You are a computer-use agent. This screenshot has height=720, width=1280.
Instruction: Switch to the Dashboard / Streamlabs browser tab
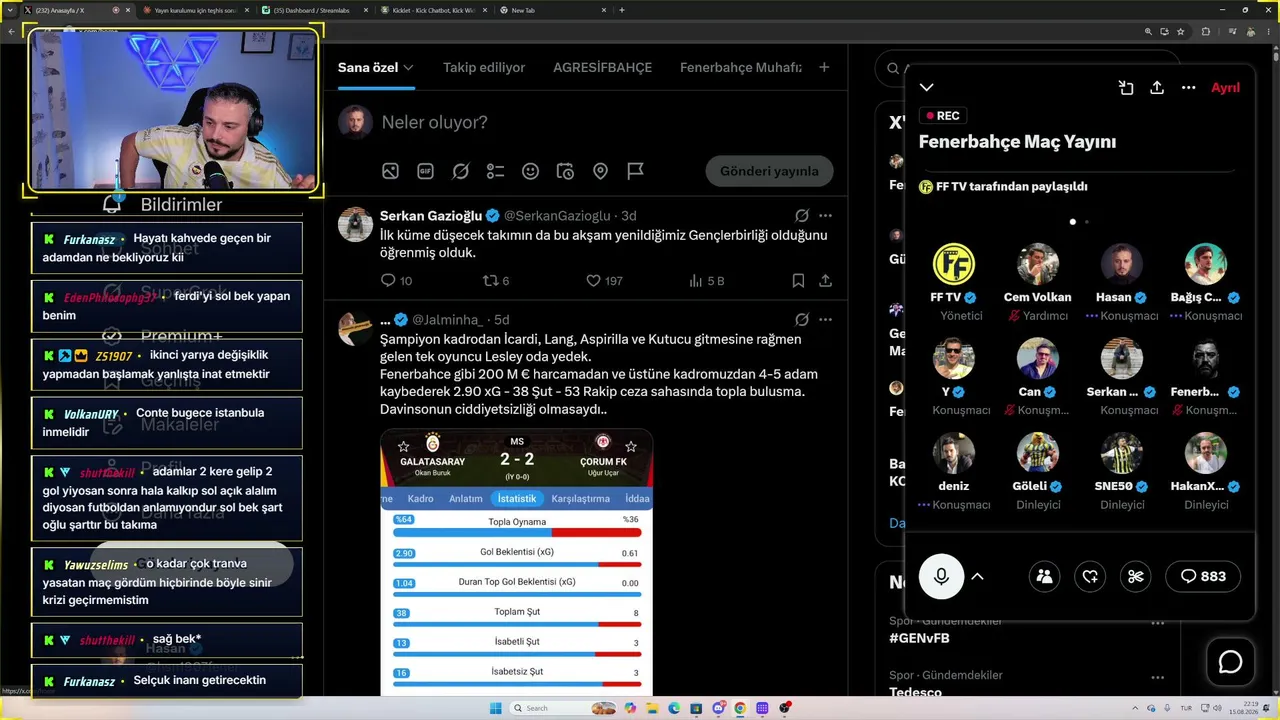click(316, 10)
